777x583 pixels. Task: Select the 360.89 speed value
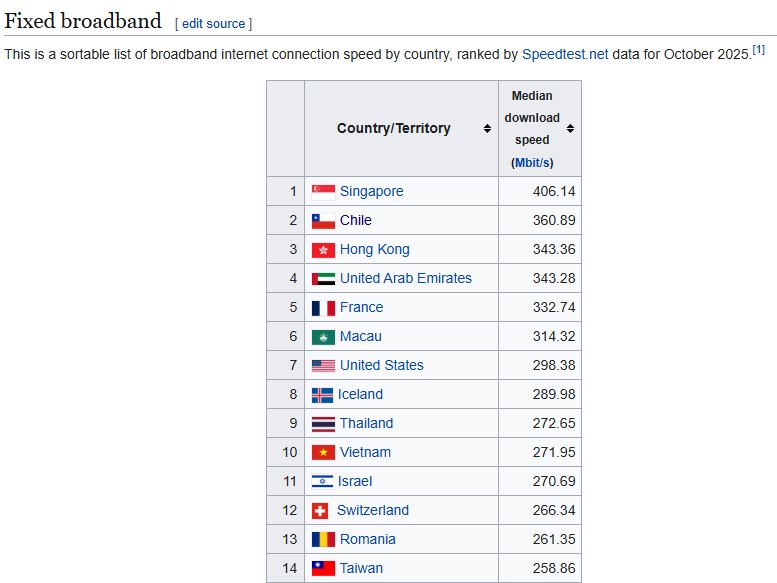(554, 220)
